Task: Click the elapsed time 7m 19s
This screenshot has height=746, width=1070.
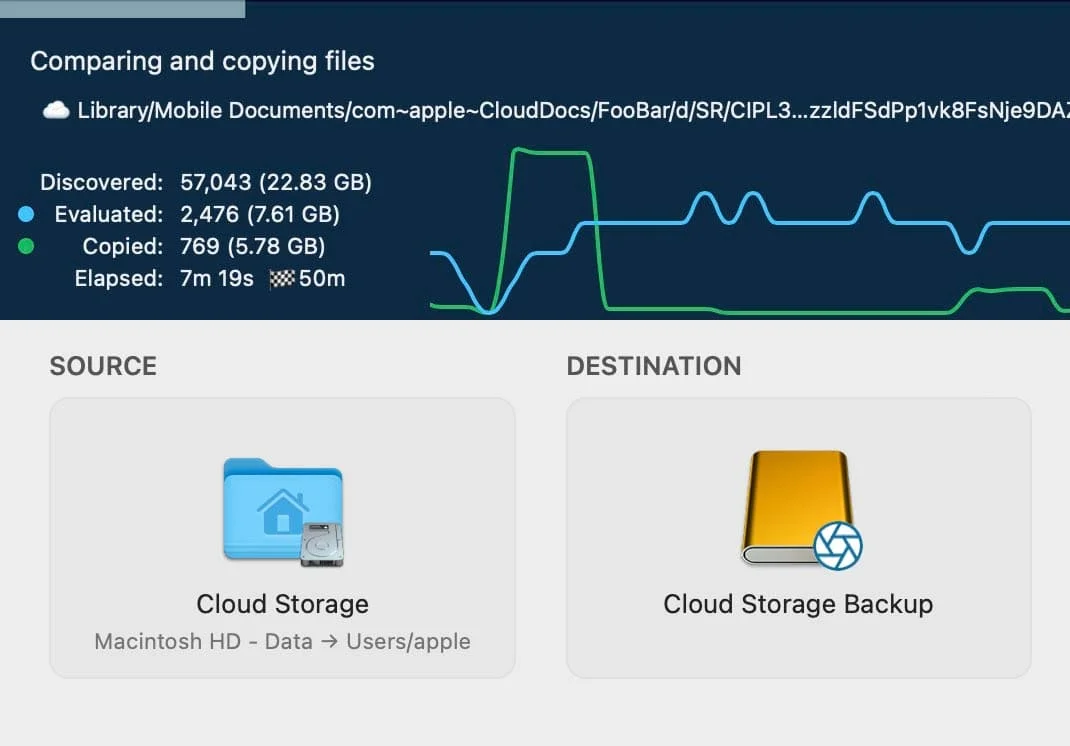Action: 217,278
